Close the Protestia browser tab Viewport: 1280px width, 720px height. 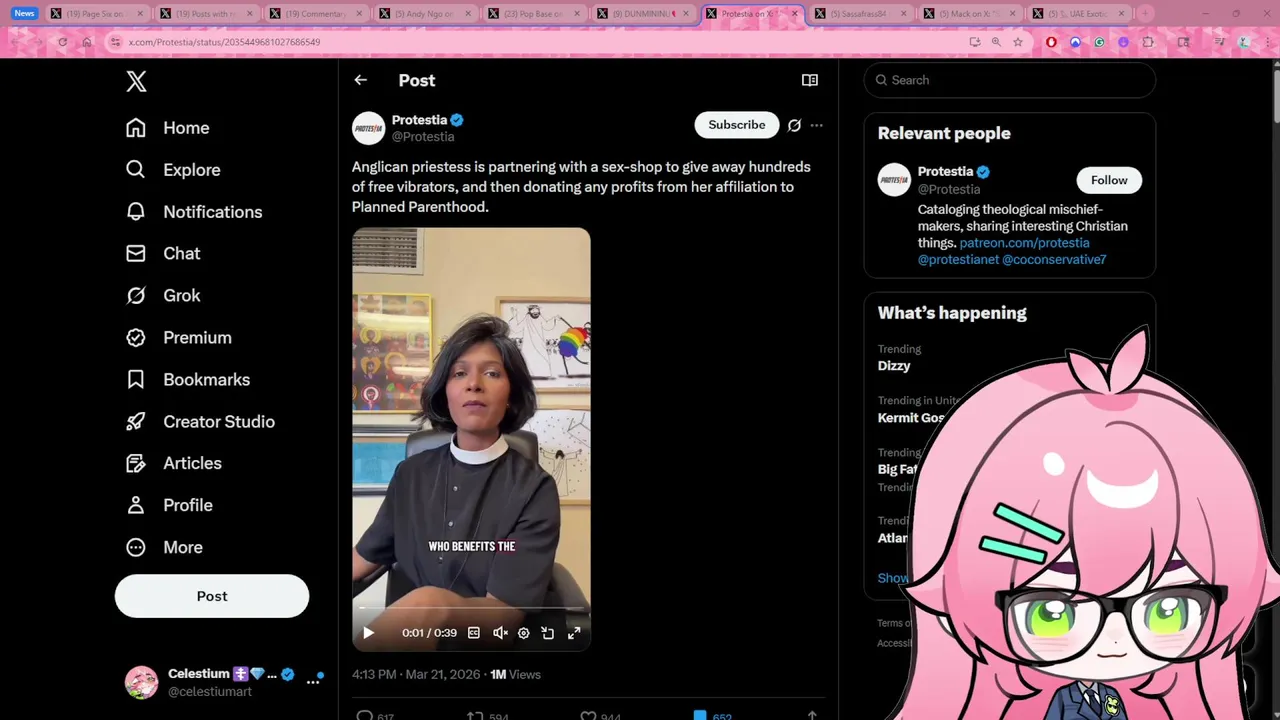[x=795, y=14]
